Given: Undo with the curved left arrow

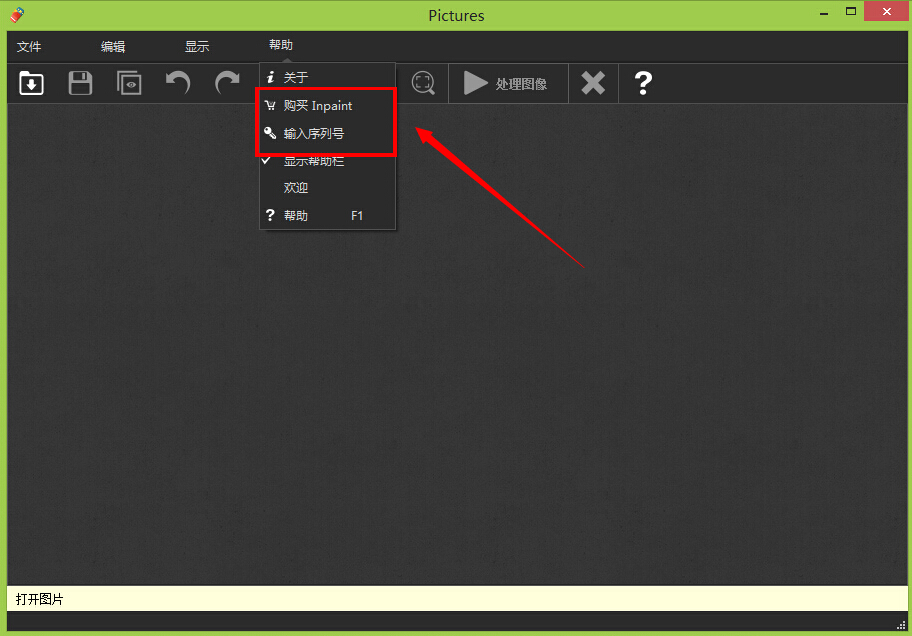Looking at the screenshot, I should coord(178,83).
